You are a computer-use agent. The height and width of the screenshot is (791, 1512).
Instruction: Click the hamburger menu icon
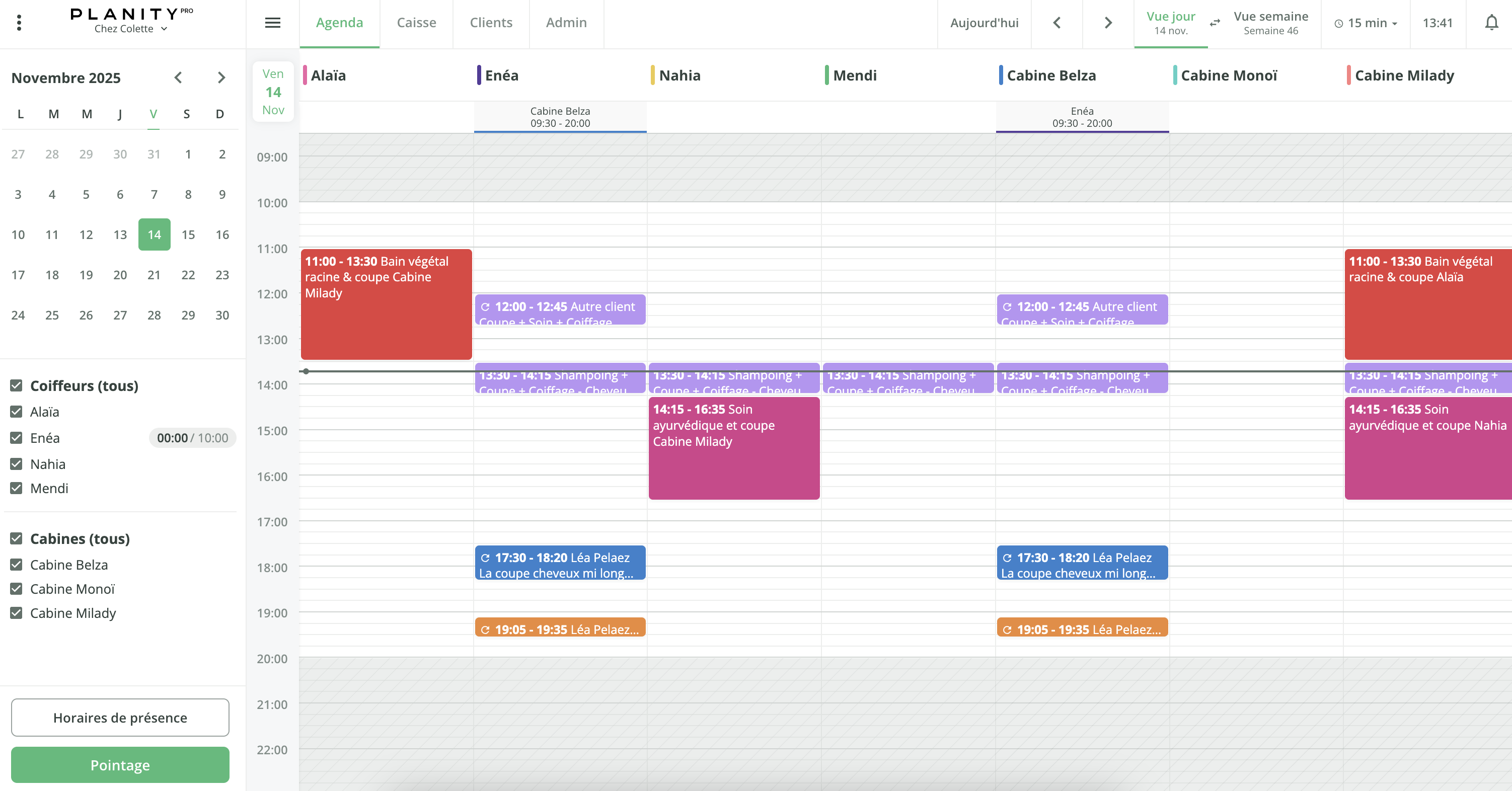click(x=272, y=23)
